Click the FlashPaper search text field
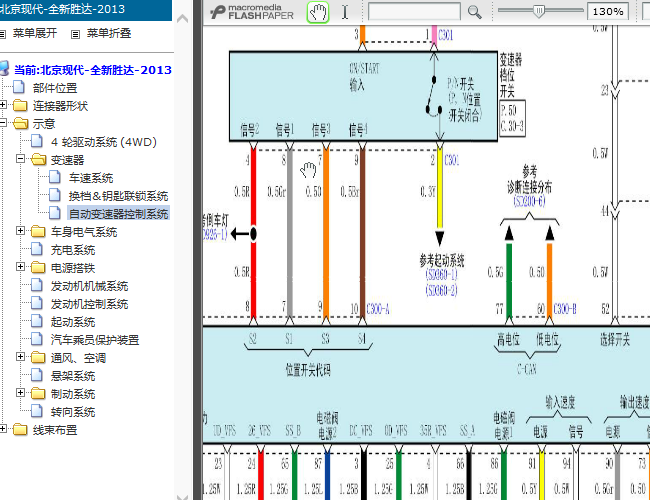 414,12
